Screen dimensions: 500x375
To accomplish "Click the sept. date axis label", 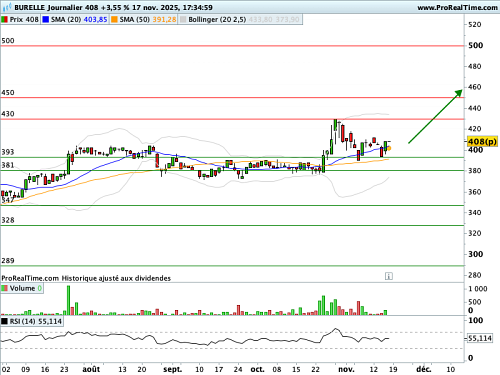I will (172, 369).
